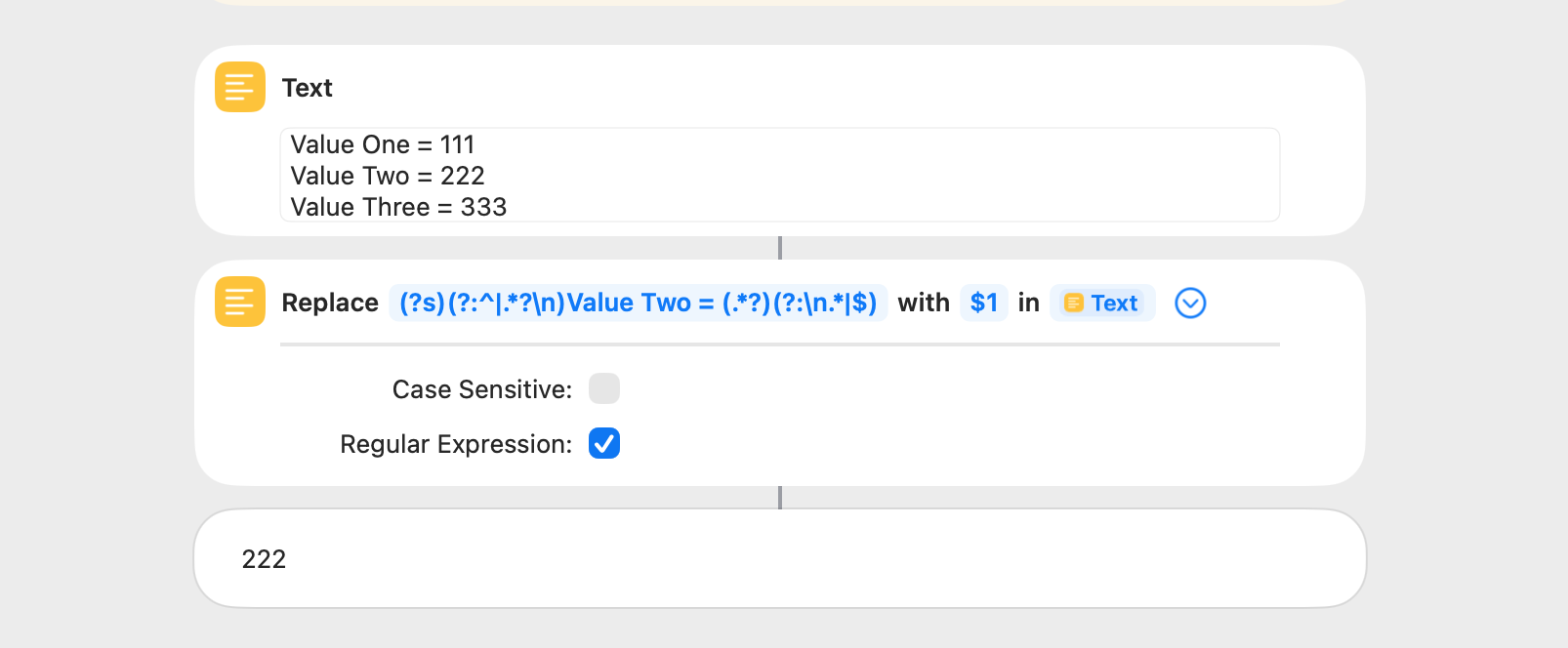
Task: Click the Replace action name
Action: (330, 304)
